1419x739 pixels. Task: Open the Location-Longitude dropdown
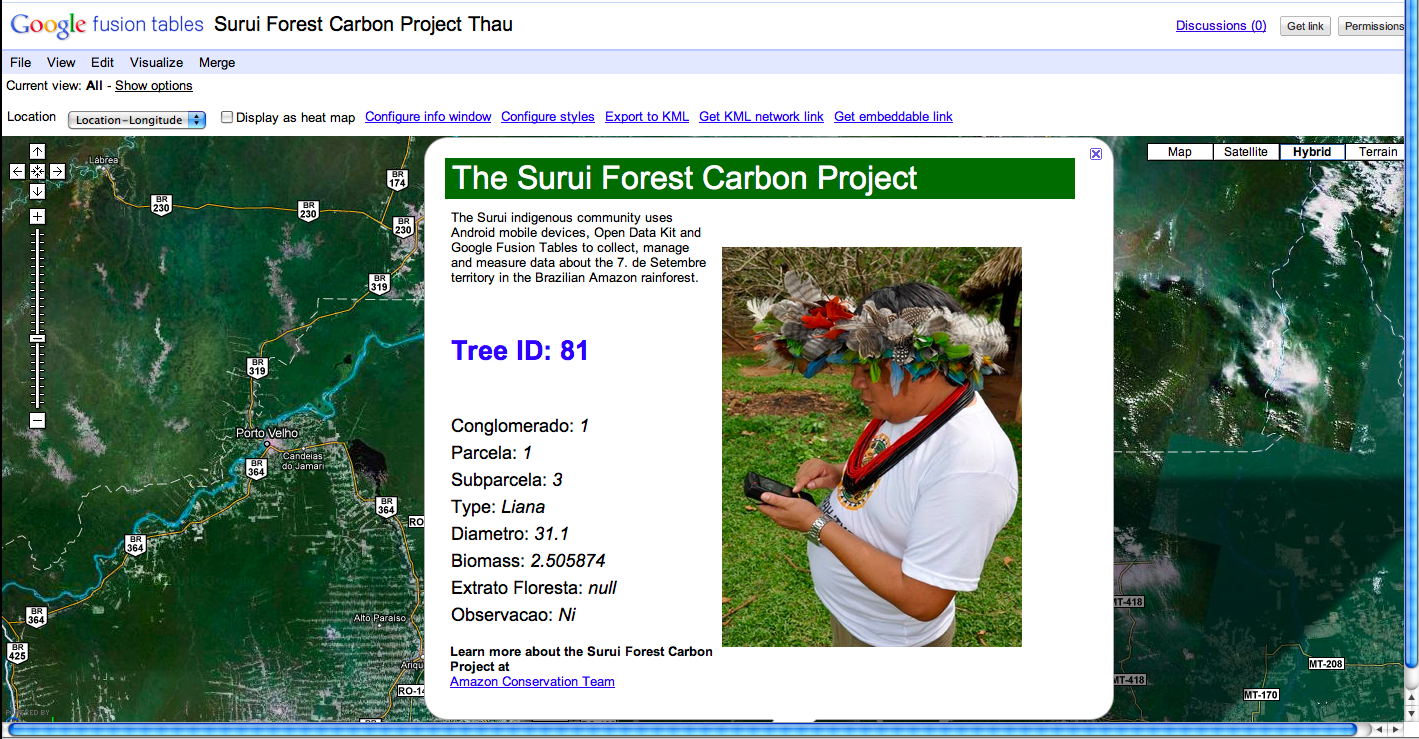tap(137, 120)
